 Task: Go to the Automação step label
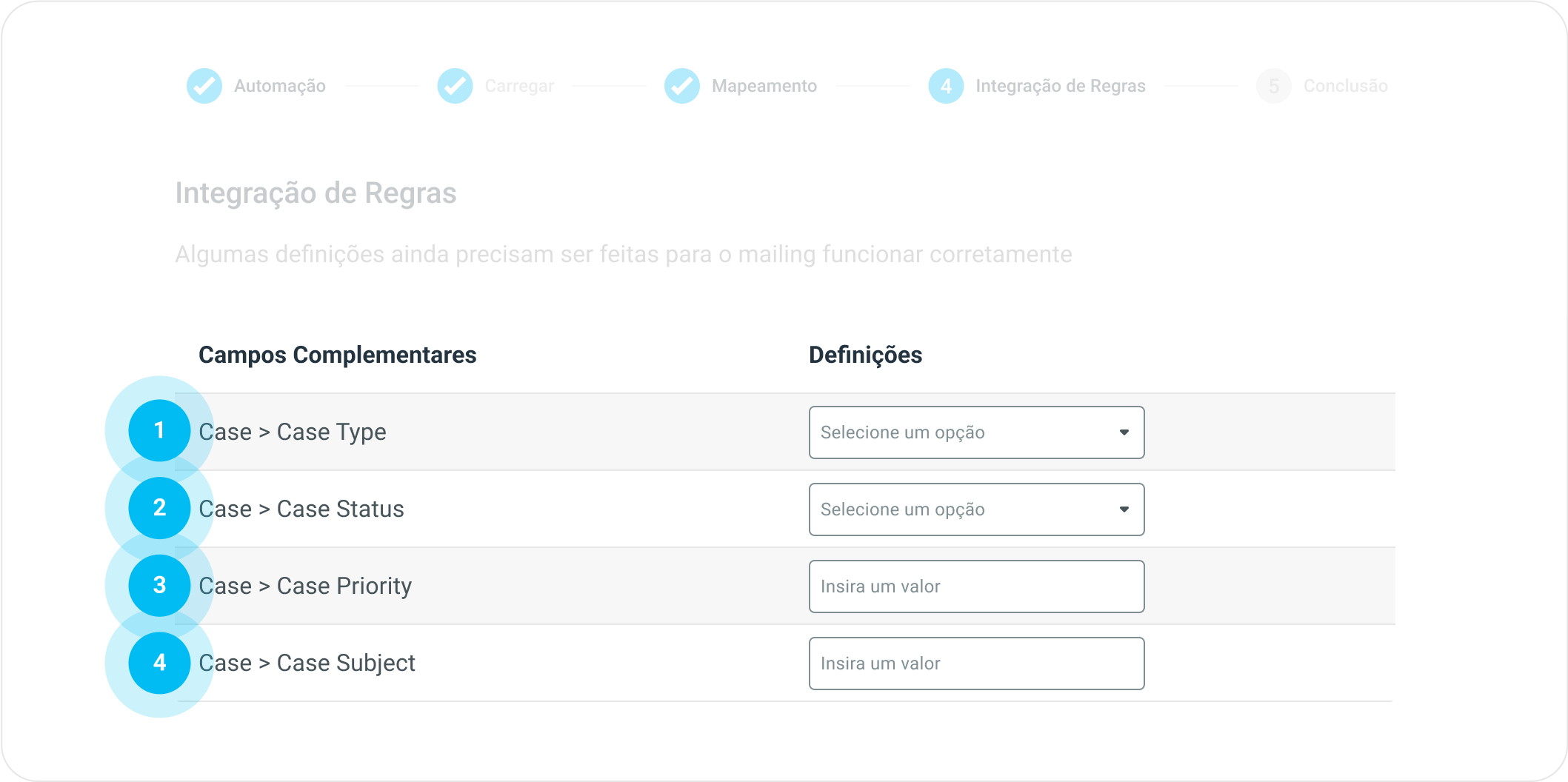280,86
